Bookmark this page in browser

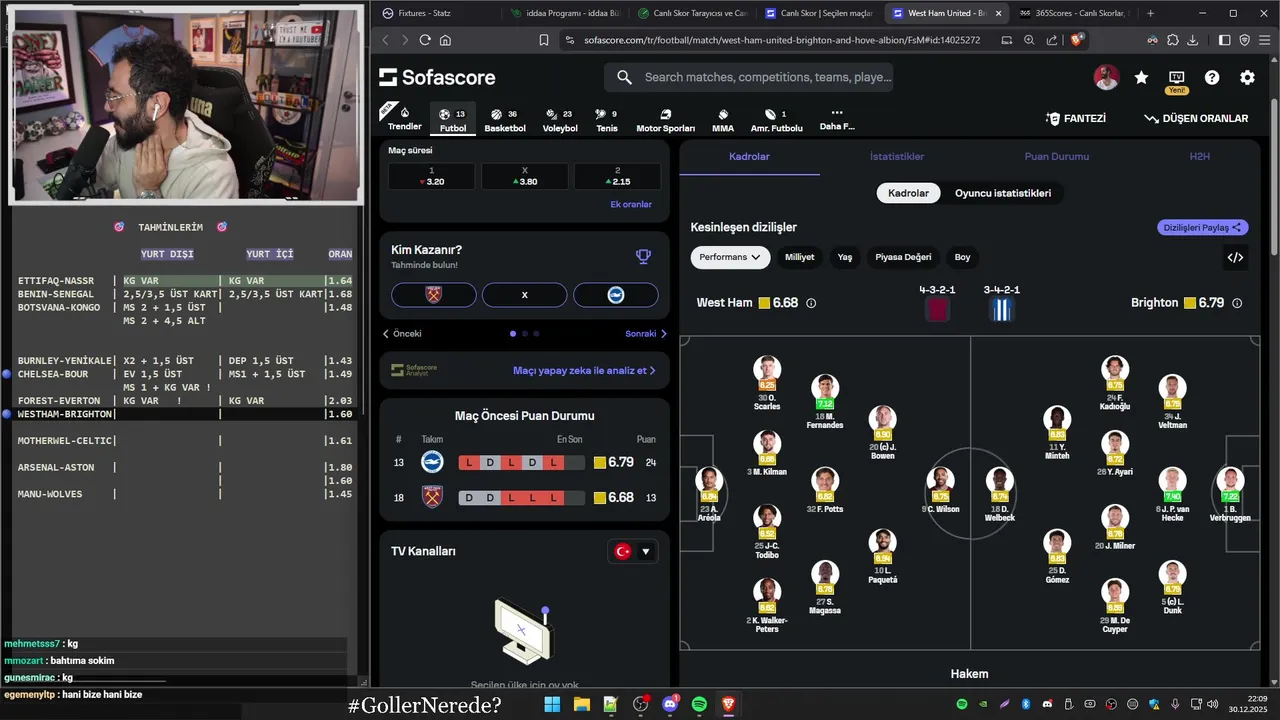tap(544, 40)
